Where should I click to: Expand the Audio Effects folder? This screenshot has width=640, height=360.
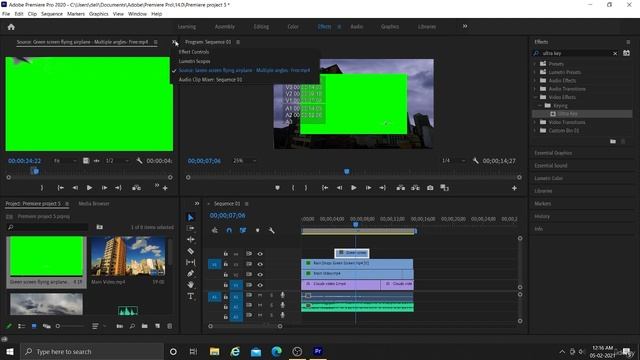tap(535, 80)
